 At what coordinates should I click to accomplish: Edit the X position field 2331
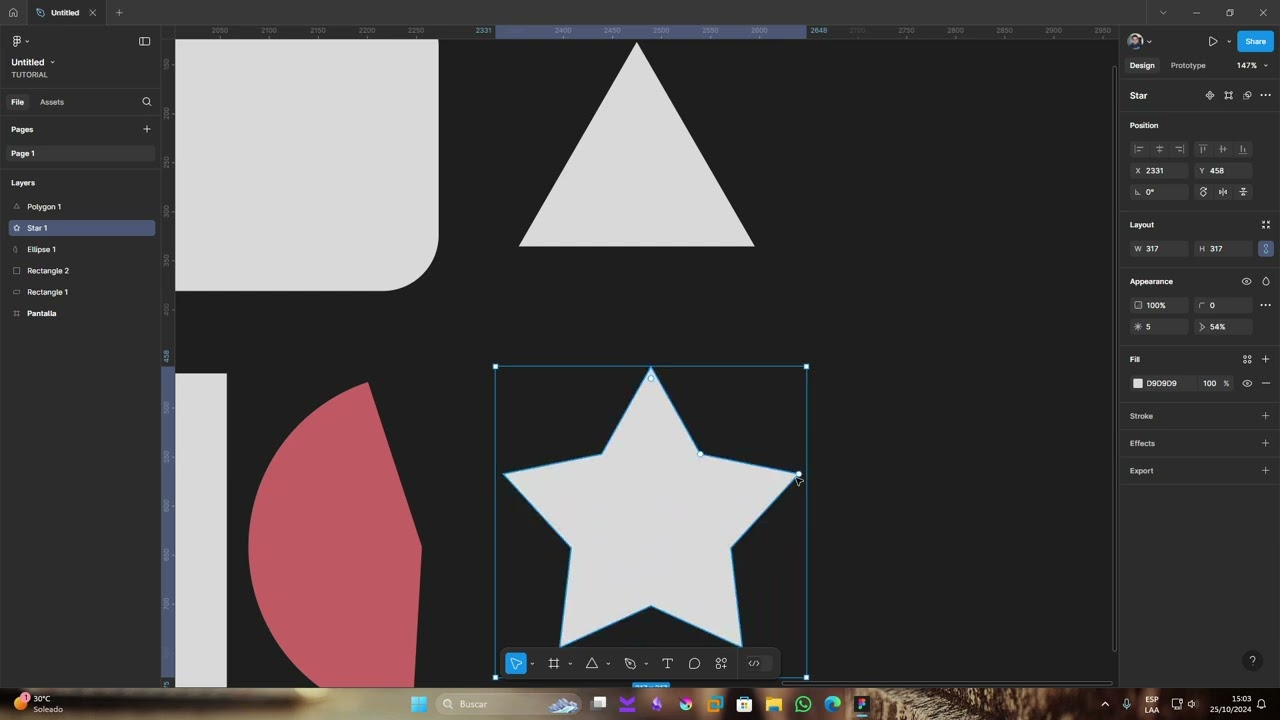pos(1159,171)
